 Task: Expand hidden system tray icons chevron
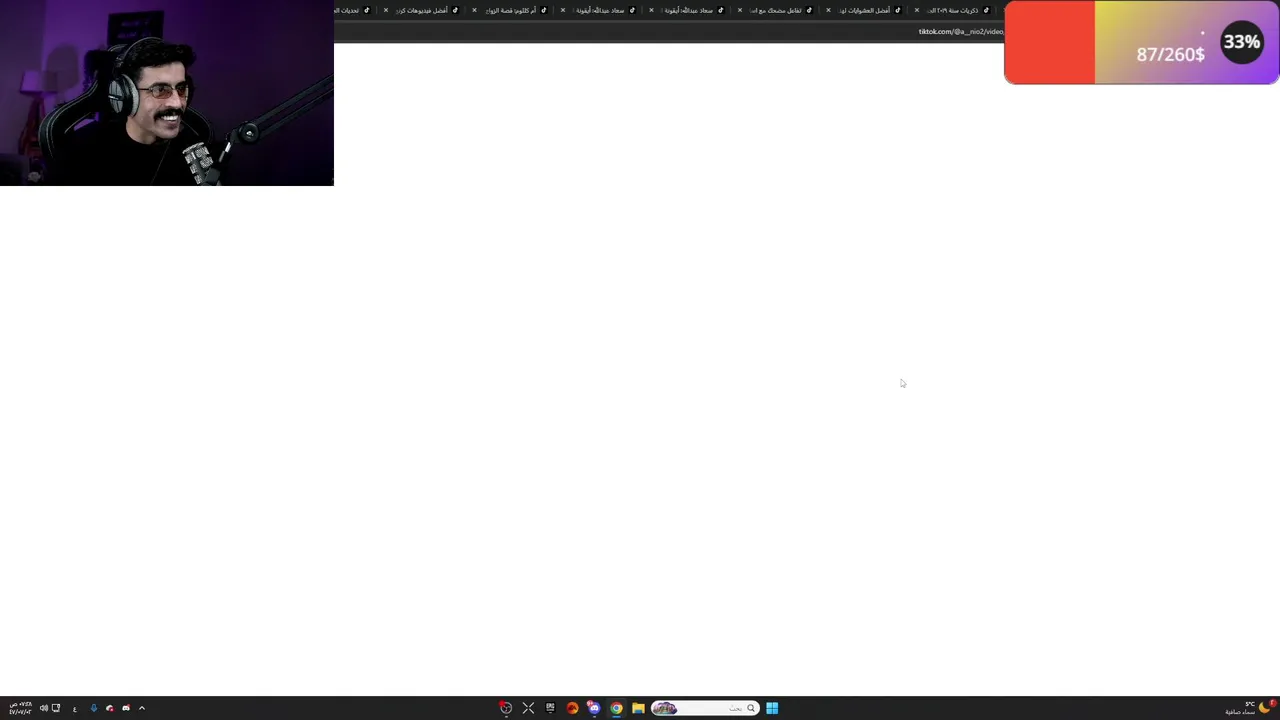[142, 708]
